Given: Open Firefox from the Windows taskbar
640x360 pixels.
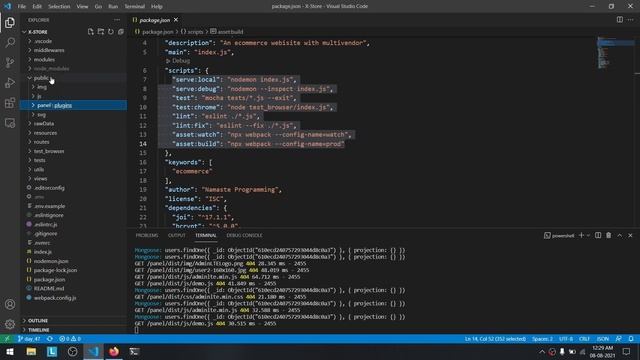Looking at the screenshot, I should tap(114, 351).
